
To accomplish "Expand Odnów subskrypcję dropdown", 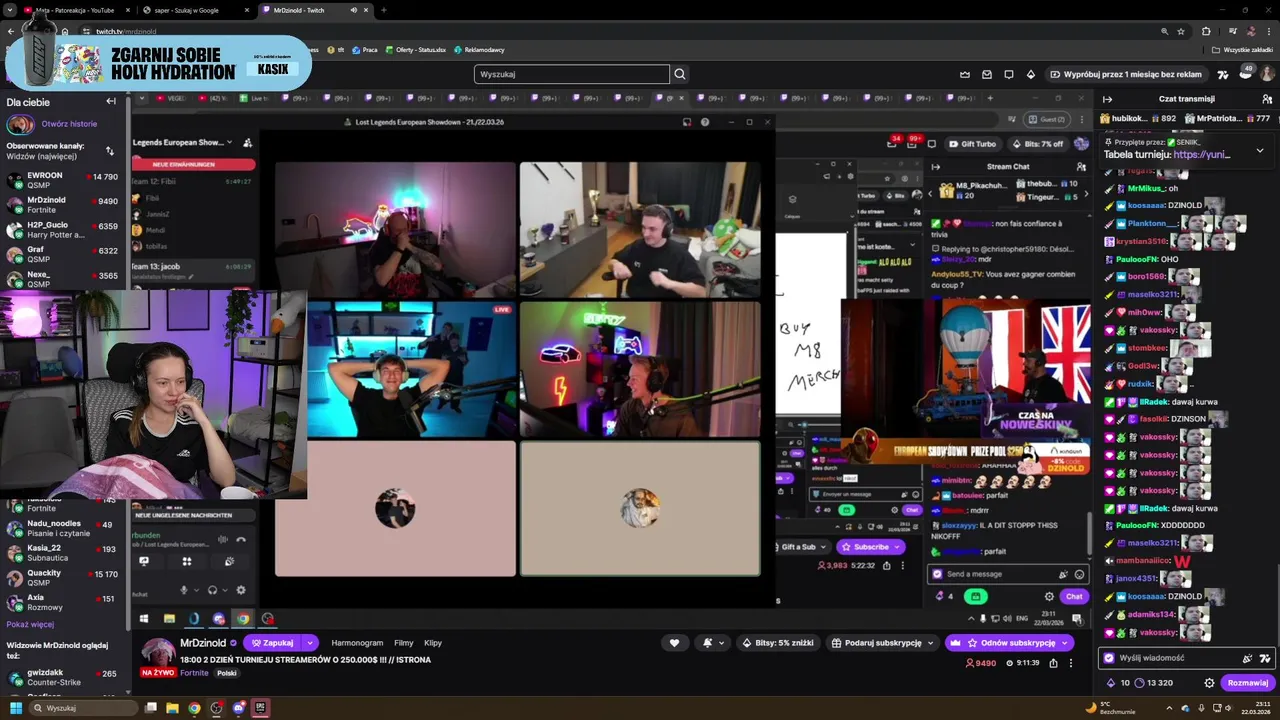I will tap(1066, 643).
